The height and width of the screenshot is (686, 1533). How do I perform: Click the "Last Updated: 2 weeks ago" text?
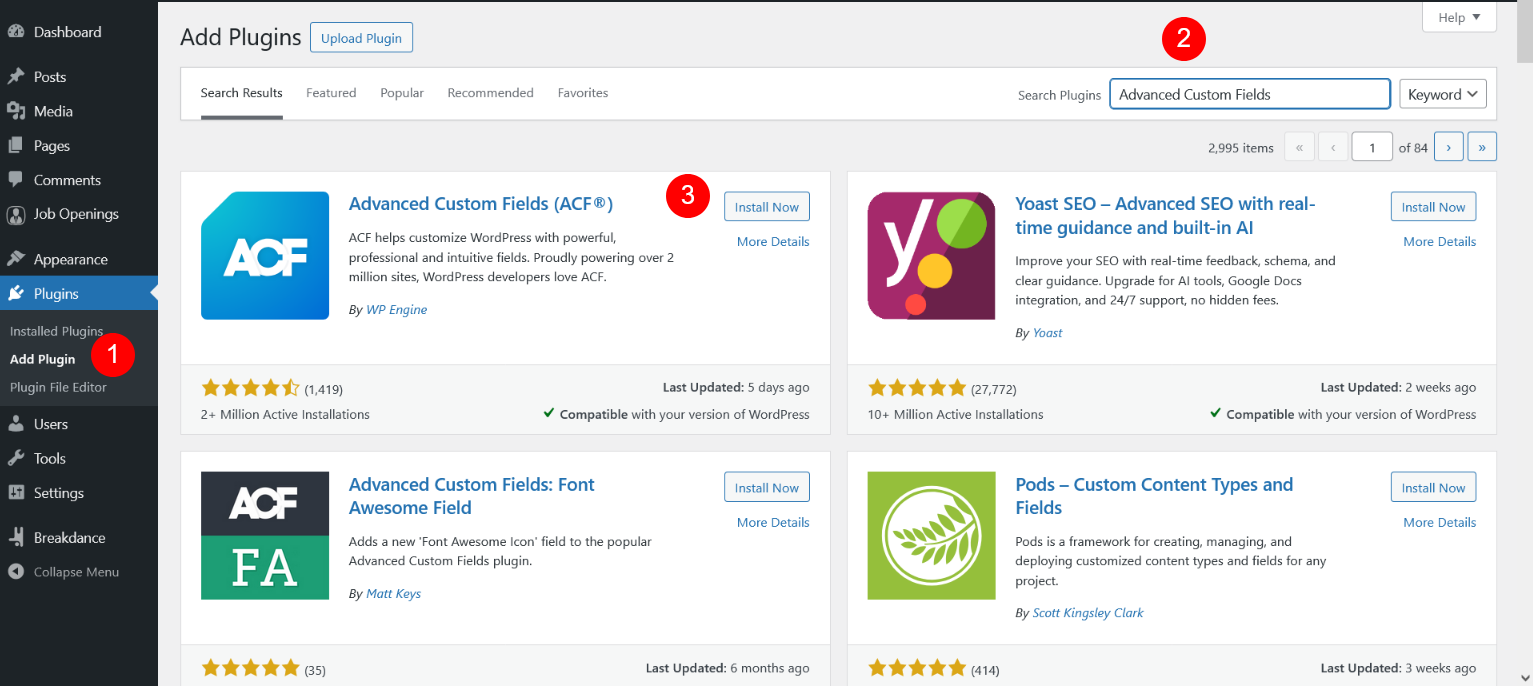(x=1398, y=388)
